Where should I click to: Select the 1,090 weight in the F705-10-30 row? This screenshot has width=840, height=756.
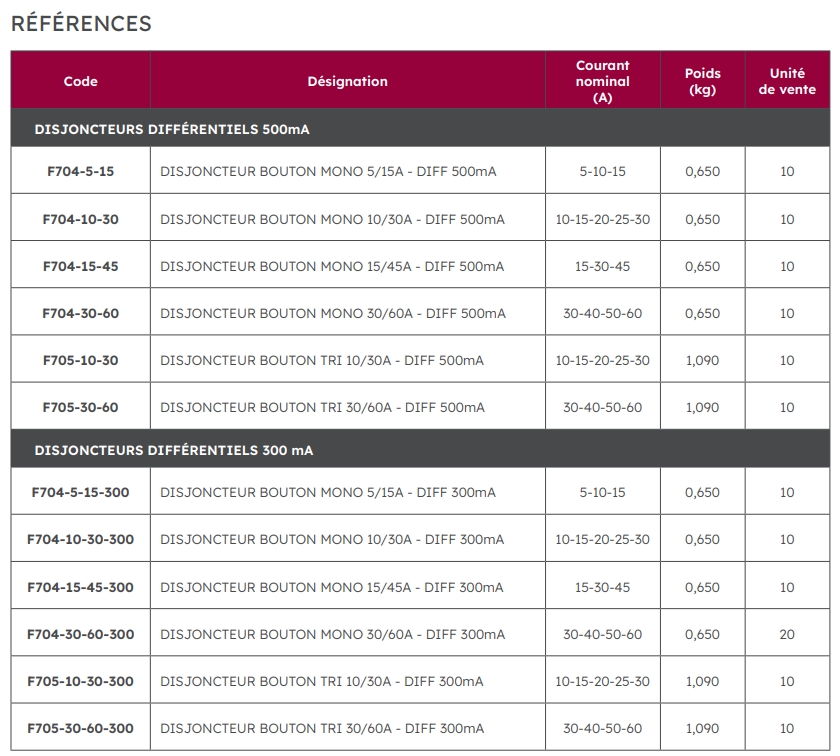702,360
